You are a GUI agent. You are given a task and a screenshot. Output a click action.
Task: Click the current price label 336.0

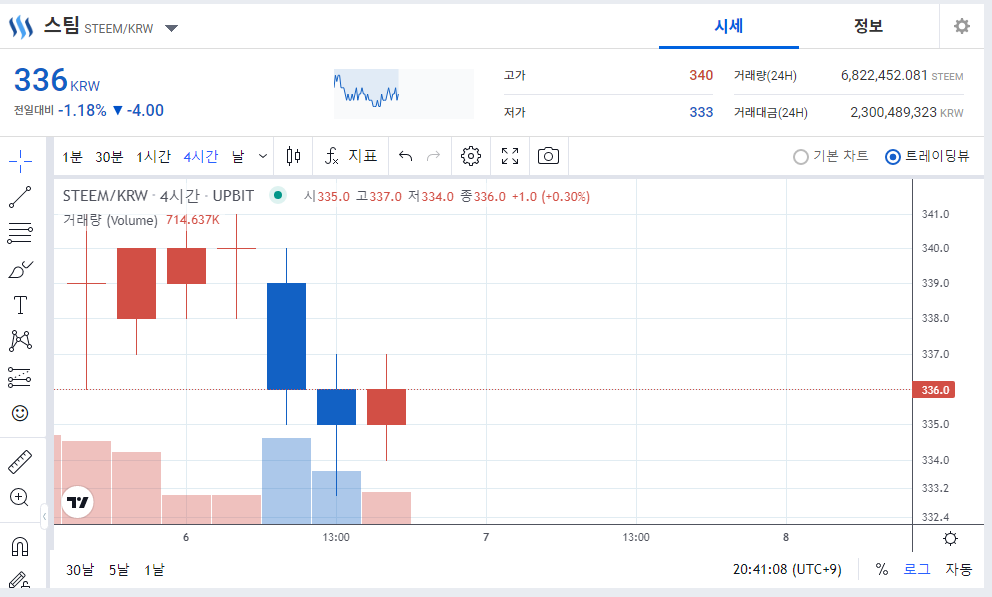click(x=934, y=390)
